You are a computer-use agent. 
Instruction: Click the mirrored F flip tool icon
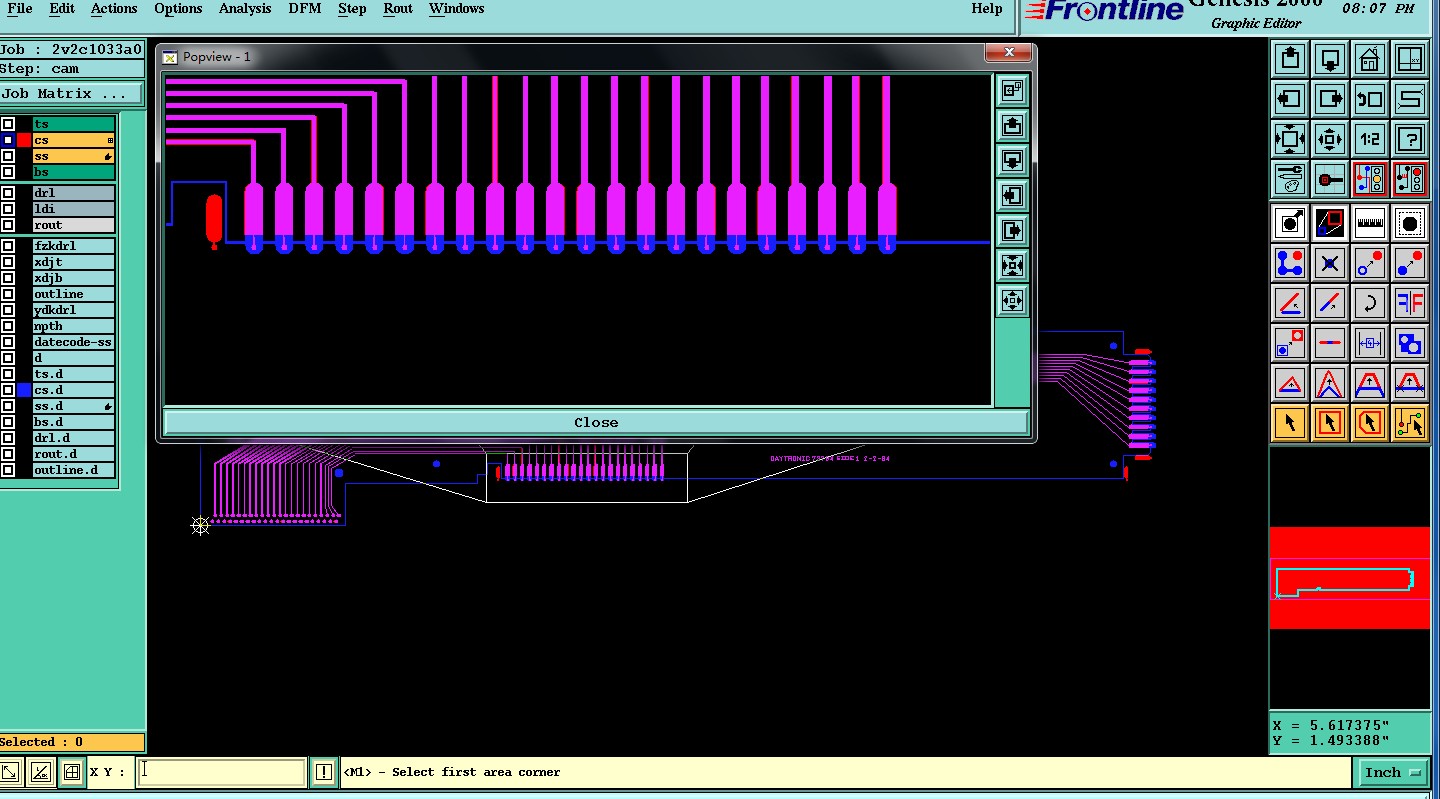pos(1410,303)
